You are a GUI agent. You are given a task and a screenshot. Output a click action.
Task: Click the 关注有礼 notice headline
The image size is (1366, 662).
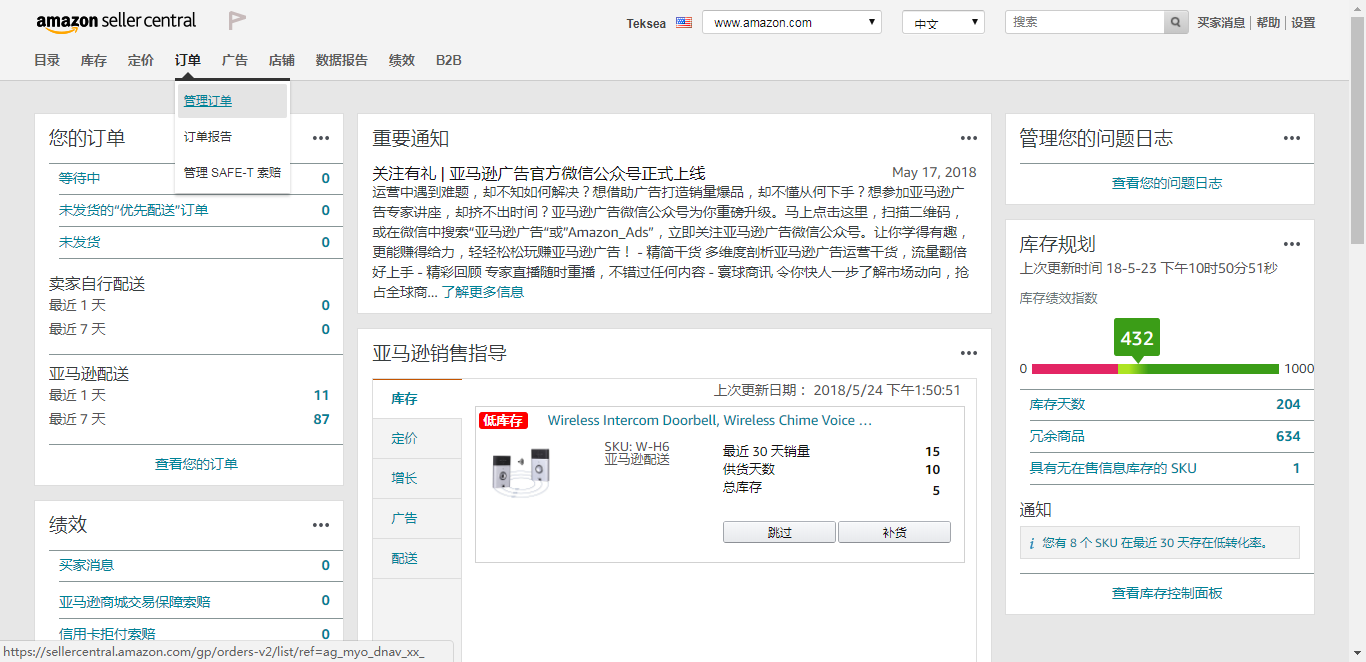(x=539, y=173)
